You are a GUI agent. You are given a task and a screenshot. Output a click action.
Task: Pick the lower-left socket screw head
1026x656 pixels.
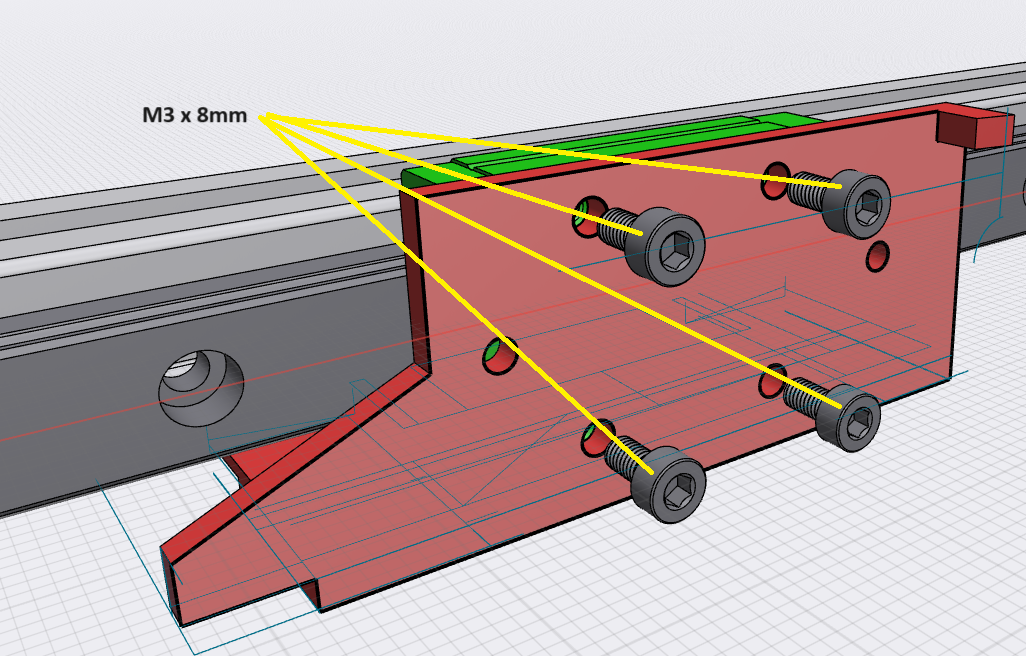pos(669,485)
